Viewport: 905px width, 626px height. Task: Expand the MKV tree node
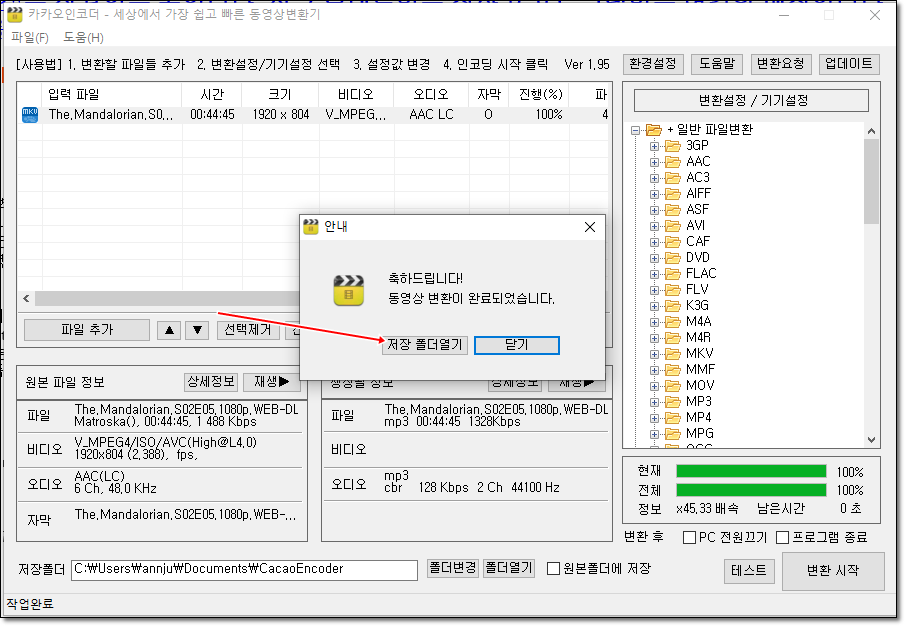tap(654, 354)
